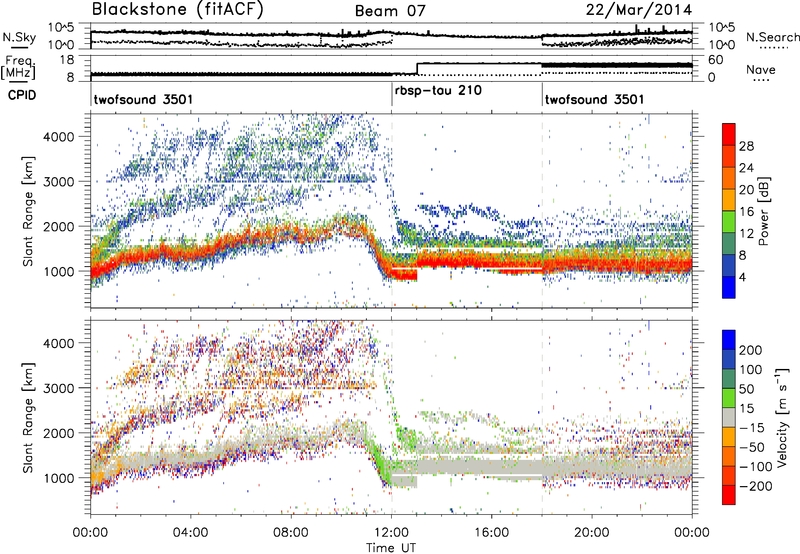Click the power range-time plot panel
The width and height of the screenshot is (800, 554).
[391, 211]
